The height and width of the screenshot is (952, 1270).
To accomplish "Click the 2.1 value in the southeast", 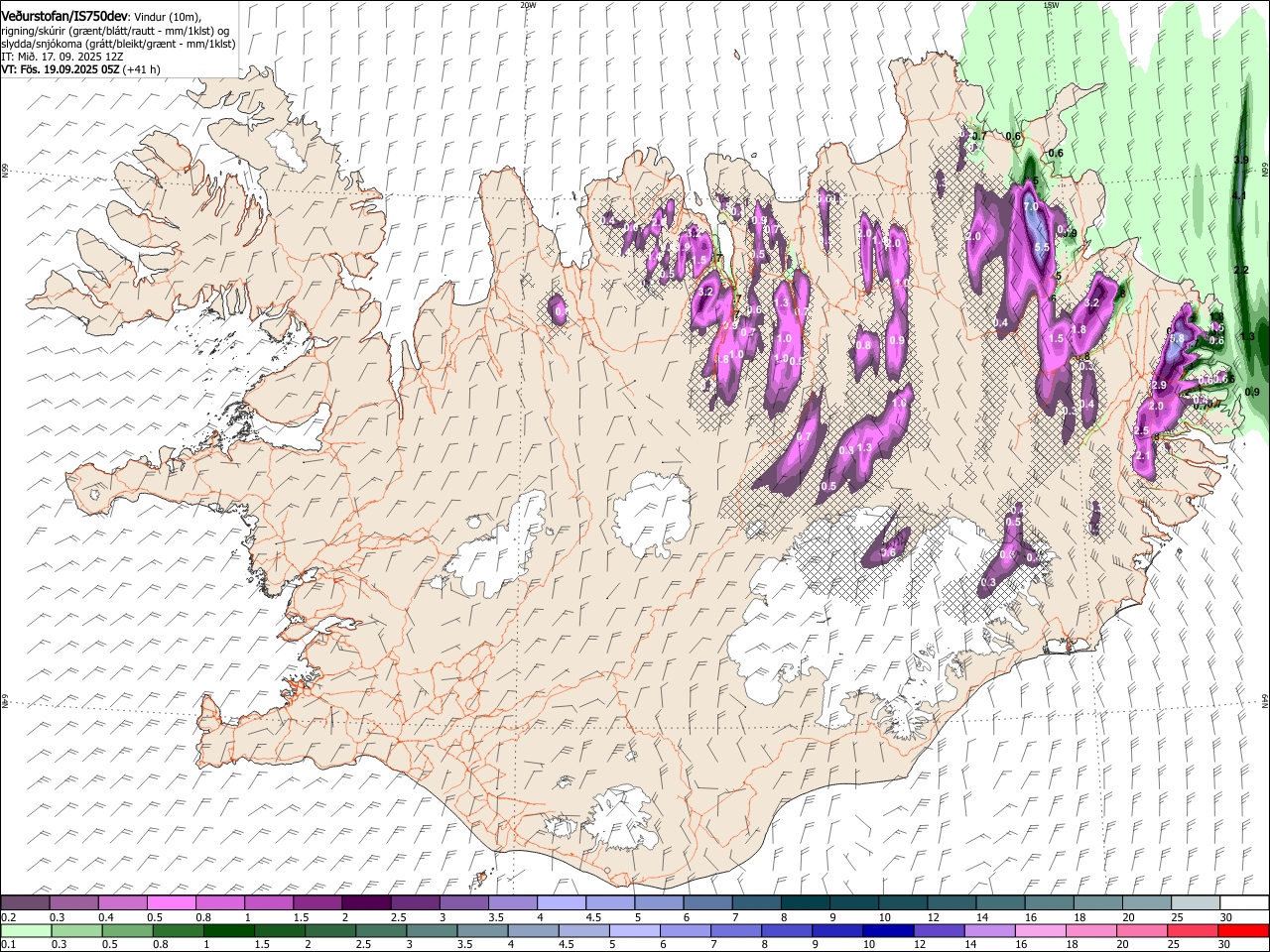I will point(1143,456).
